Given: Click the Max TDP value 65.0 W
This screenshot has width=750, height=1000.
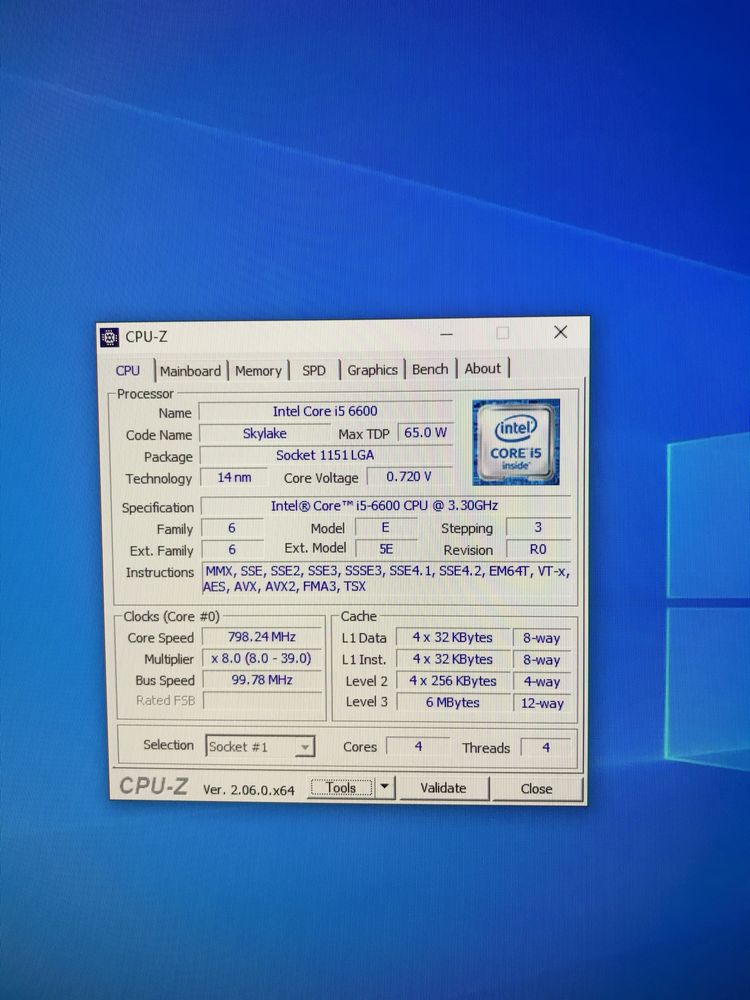Looking at the screenshot, I should (425, 432).
